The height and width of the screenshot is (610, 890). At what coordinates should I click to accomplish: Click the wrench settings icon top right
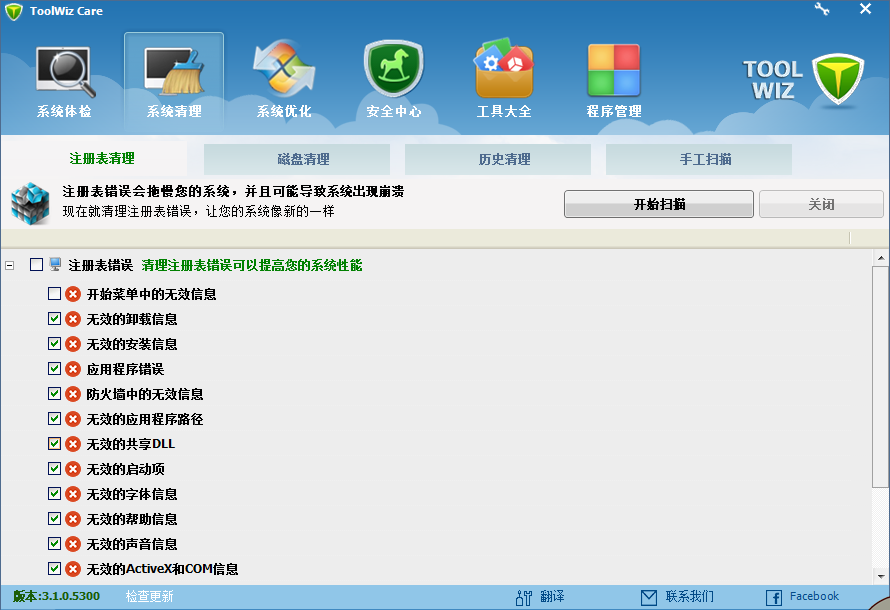point(822,10)
